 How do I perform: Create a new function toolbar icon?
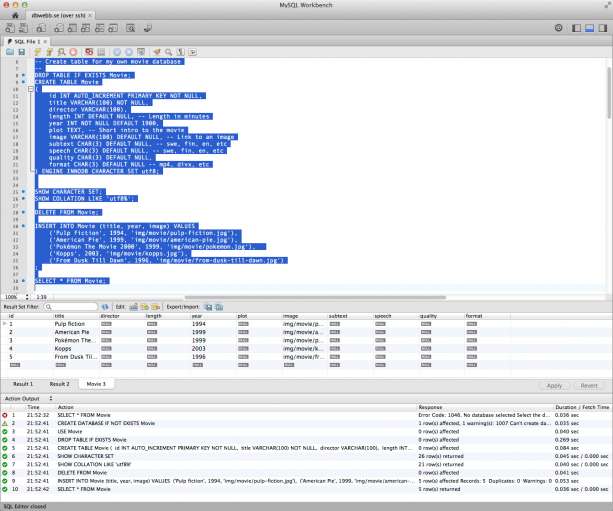pyautogui.click(x=113, y=28)
